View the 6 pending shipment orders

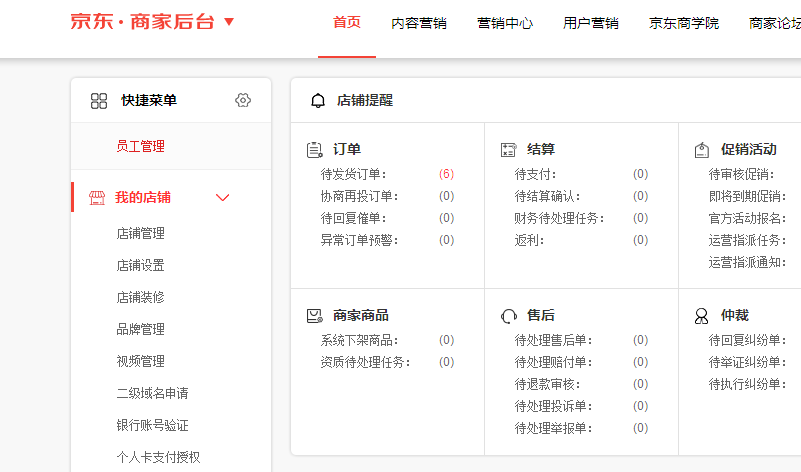446,174
